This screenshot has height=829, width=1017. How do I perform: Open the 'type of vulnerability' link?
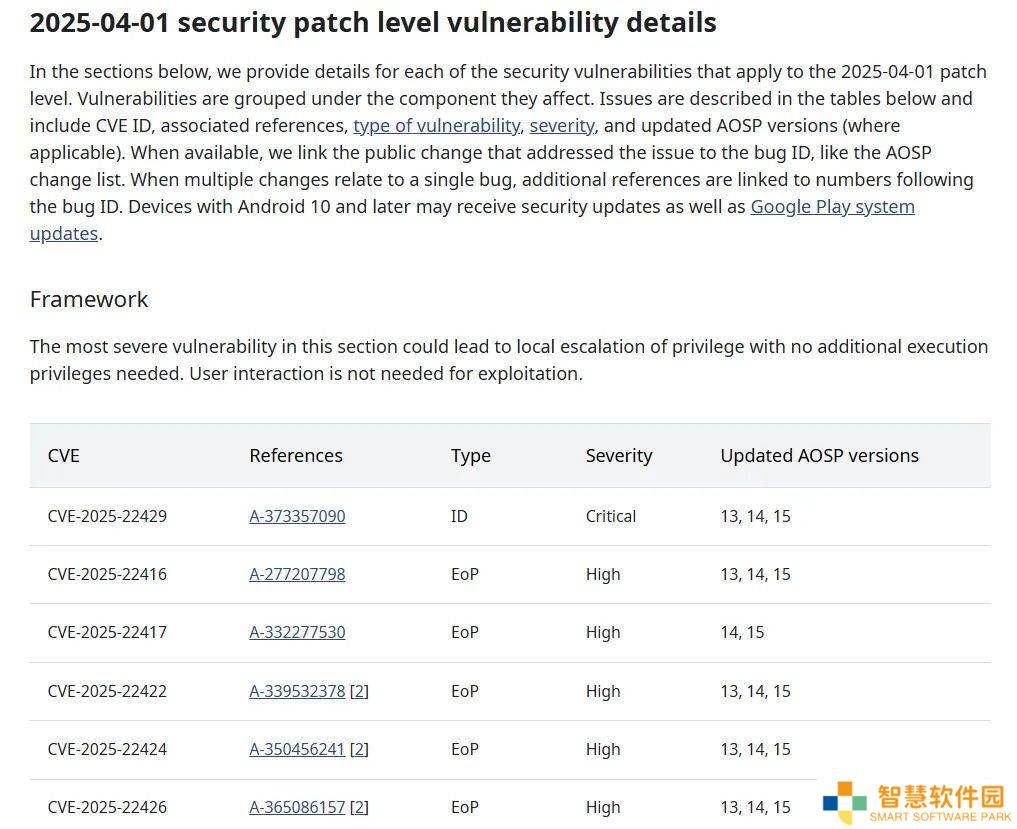click(437, 126)
